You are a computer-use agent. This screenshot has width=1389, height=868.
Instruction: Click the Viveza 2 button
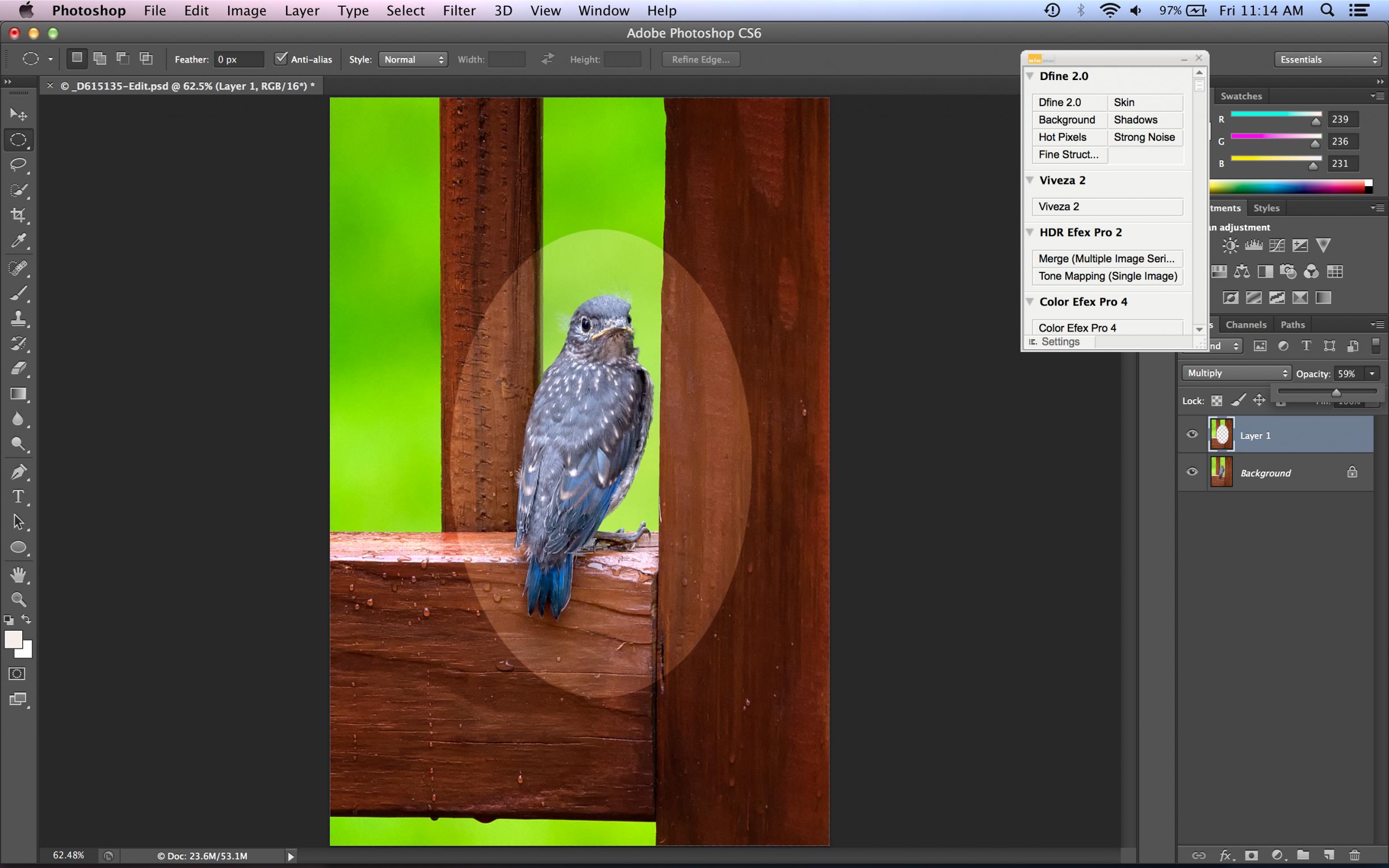1107,207
